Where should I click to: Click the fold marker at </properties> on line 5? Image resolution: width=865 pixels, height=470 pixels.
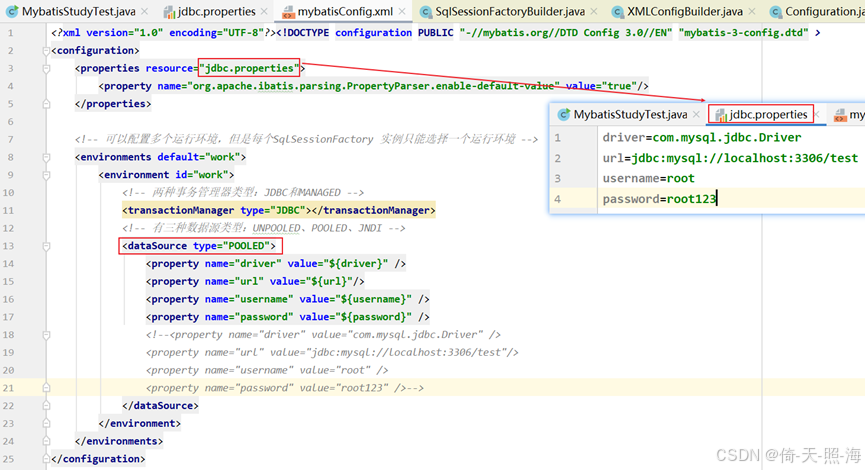(46, 104)
